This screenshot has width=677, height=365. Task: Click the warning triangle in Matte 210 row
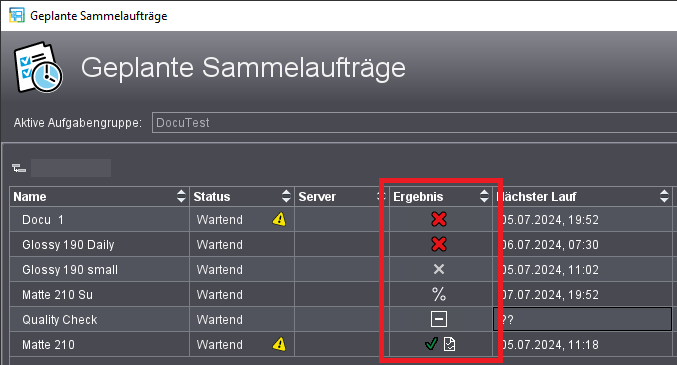click(279, 344)
